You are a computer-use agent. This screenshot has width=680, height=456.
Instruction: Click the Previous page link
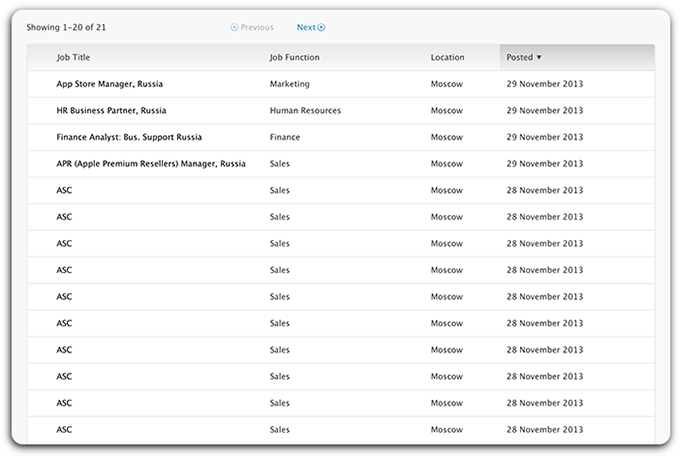256,28
